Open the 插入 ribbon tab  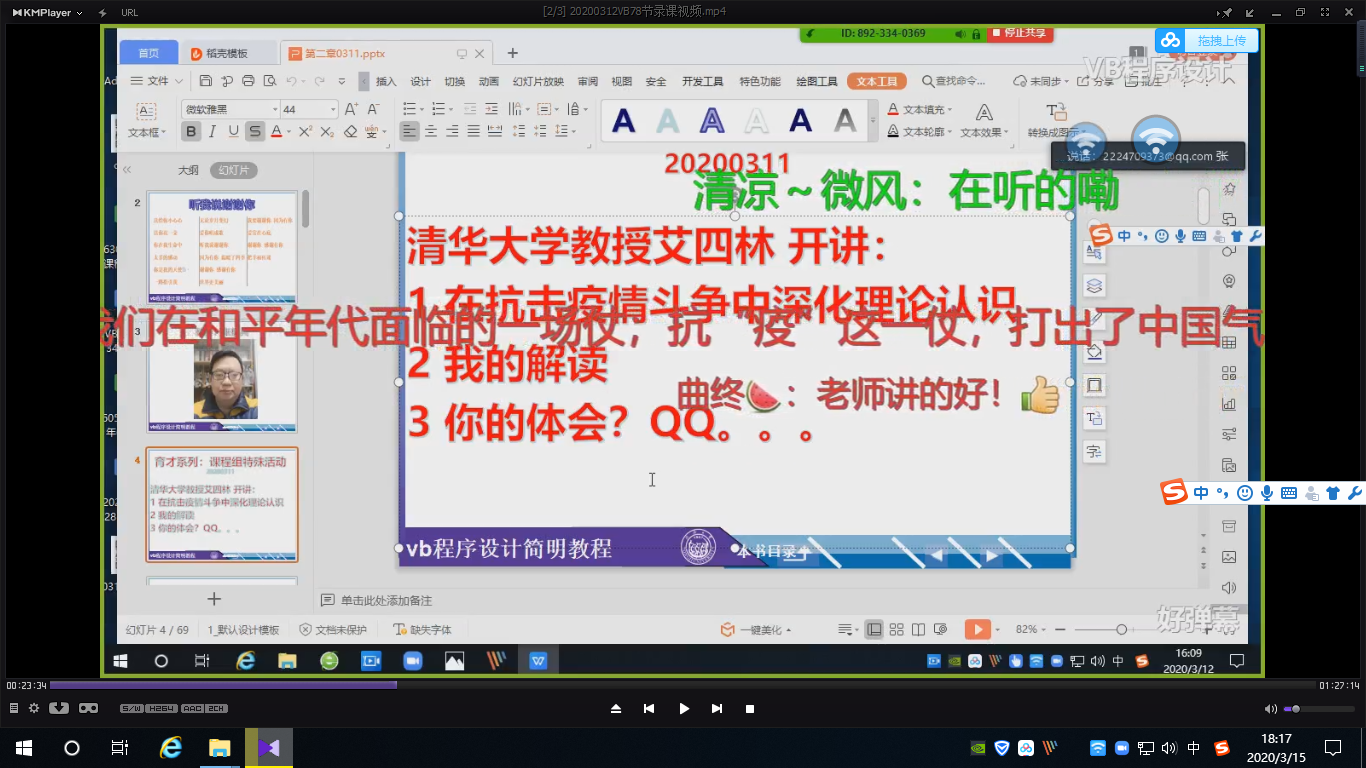(386, 81)
